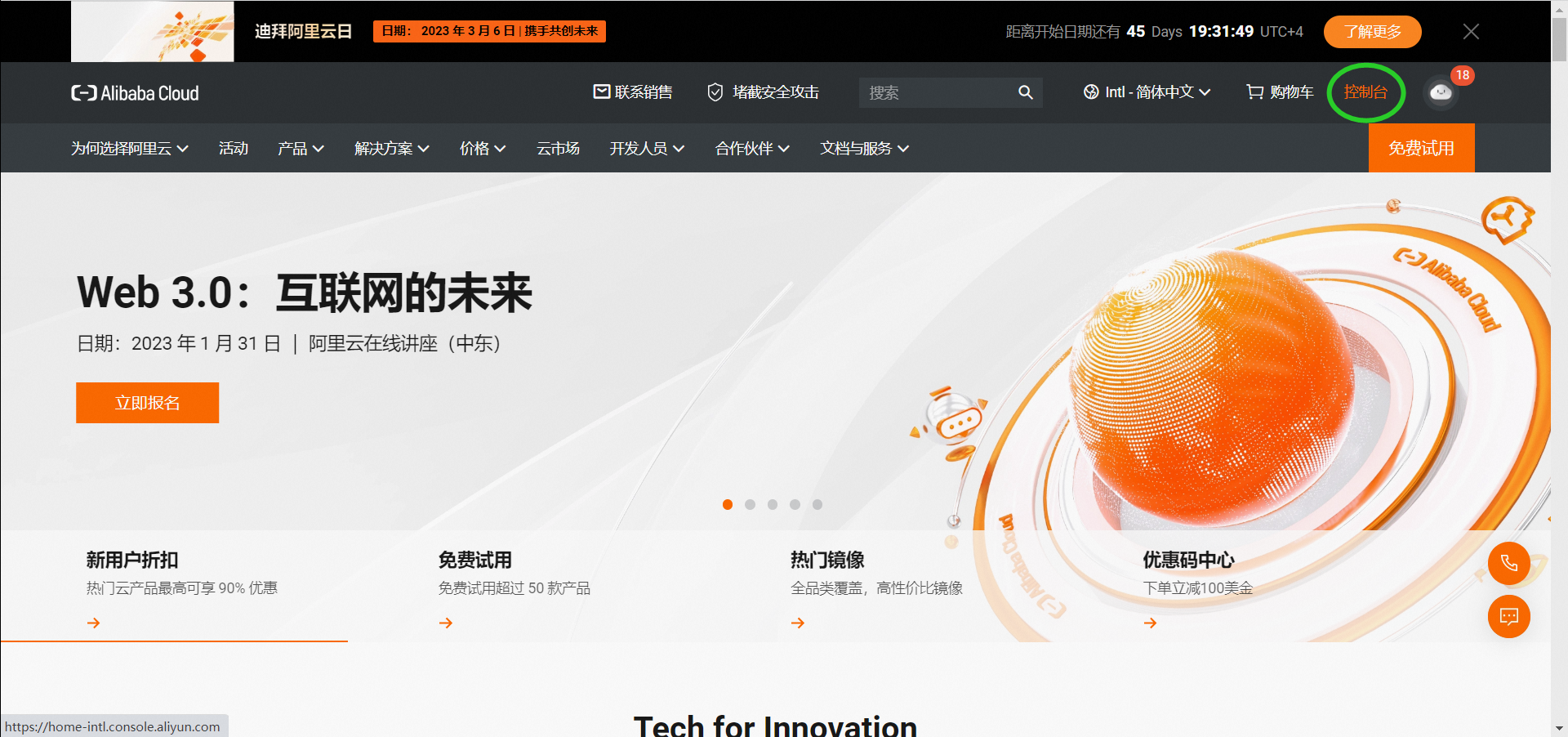Click the 19:31:49 countdown timer

coord(1221,31)
